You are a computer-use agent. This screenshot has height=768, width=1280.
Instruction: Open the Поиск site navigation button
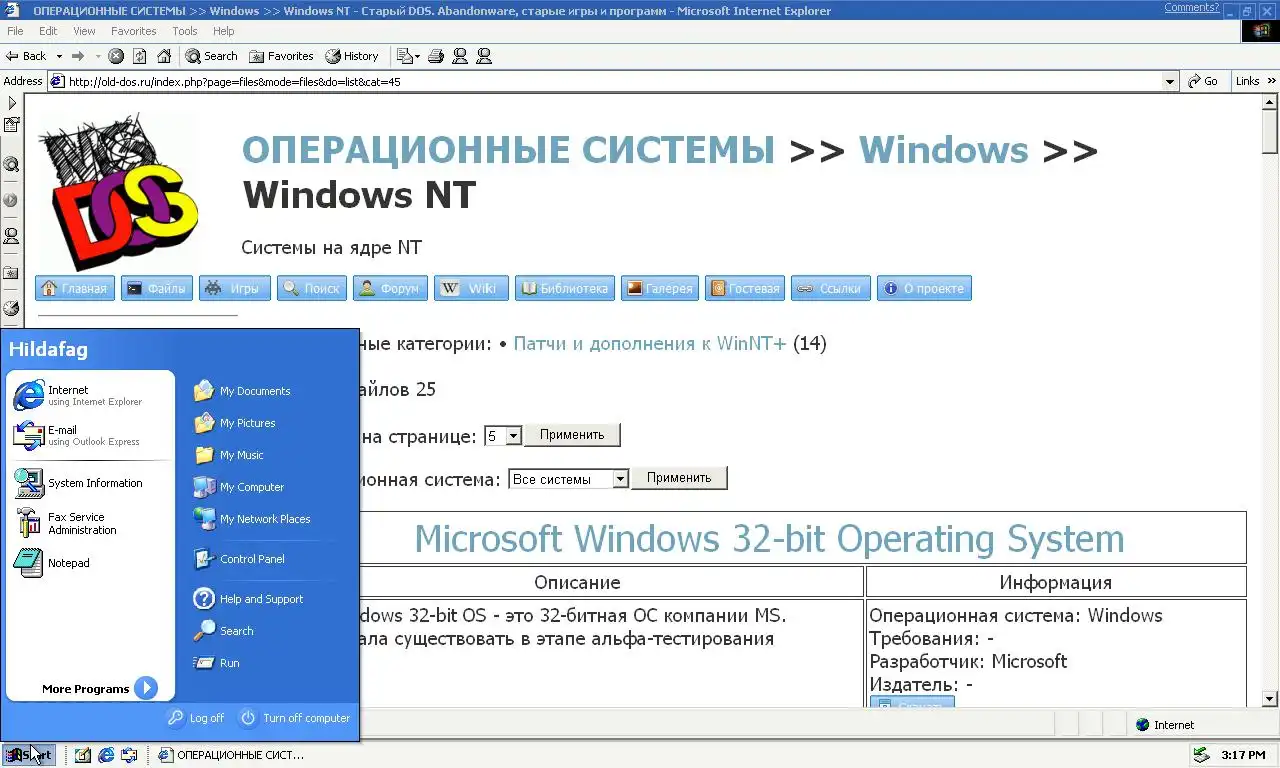312,288
